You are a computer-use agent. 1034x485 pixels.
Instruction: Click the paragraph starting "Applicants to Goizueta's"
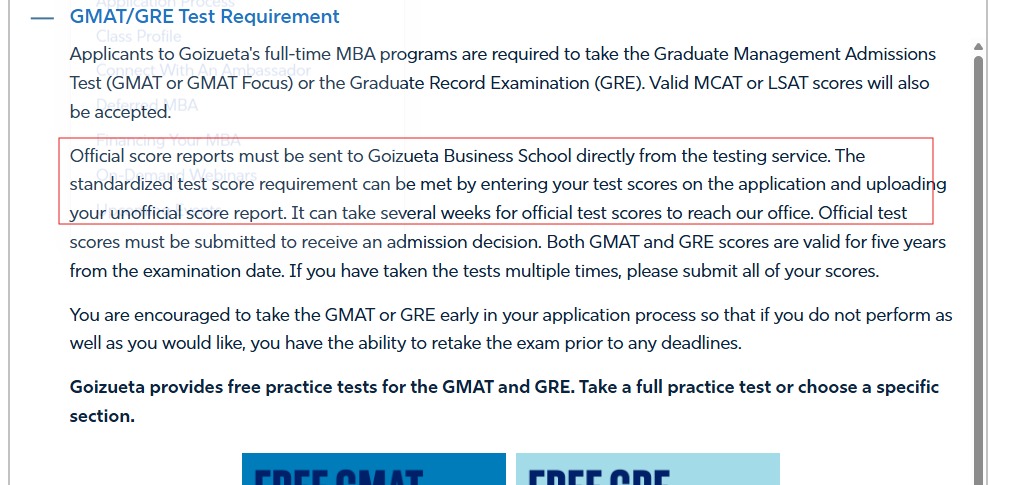[502, 83]
